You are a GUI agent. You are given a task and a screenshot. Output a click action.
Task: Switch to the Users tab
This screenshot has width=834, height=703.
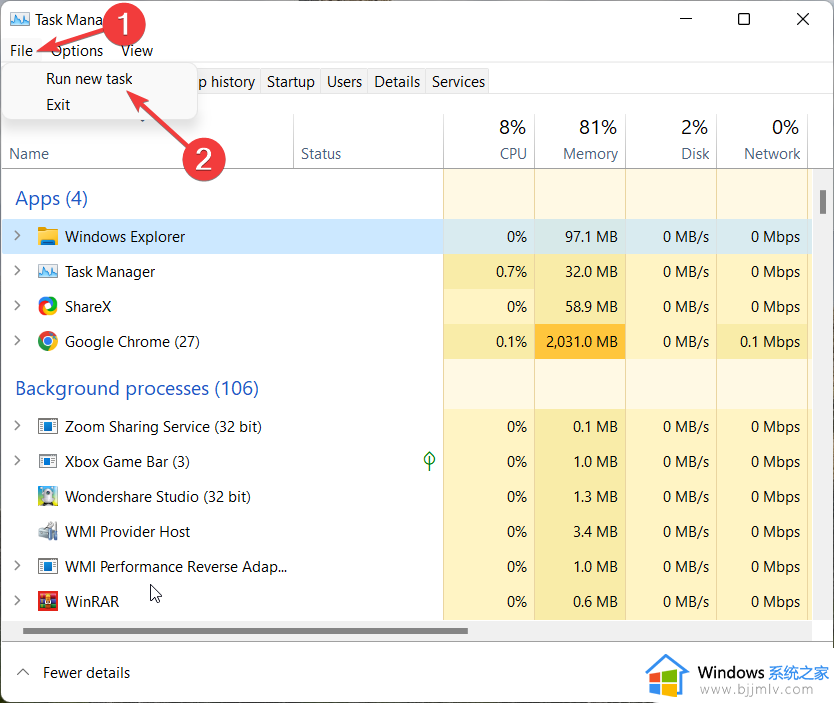pos(344,82)
